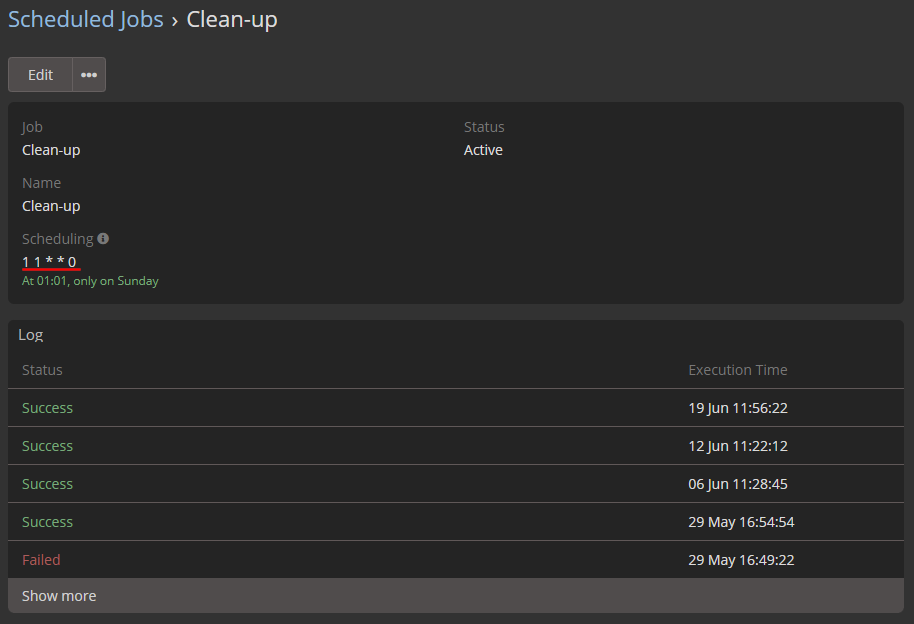Go back to Scheduled Jobs breadcrumb

(x=86, y=19)
